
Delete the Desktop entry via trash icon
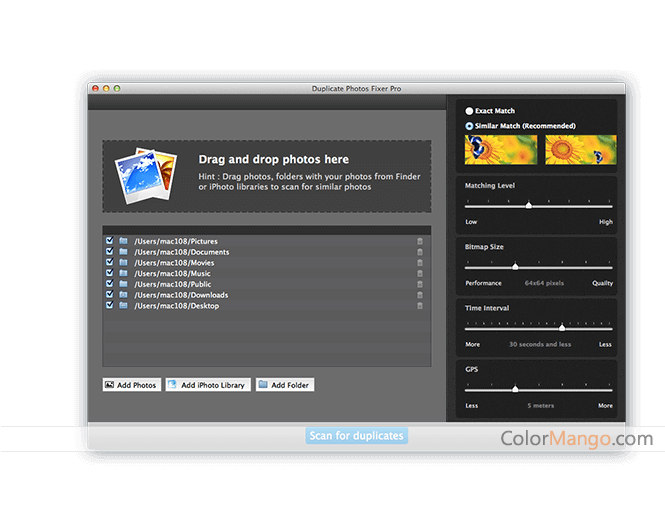click(420, 306)
